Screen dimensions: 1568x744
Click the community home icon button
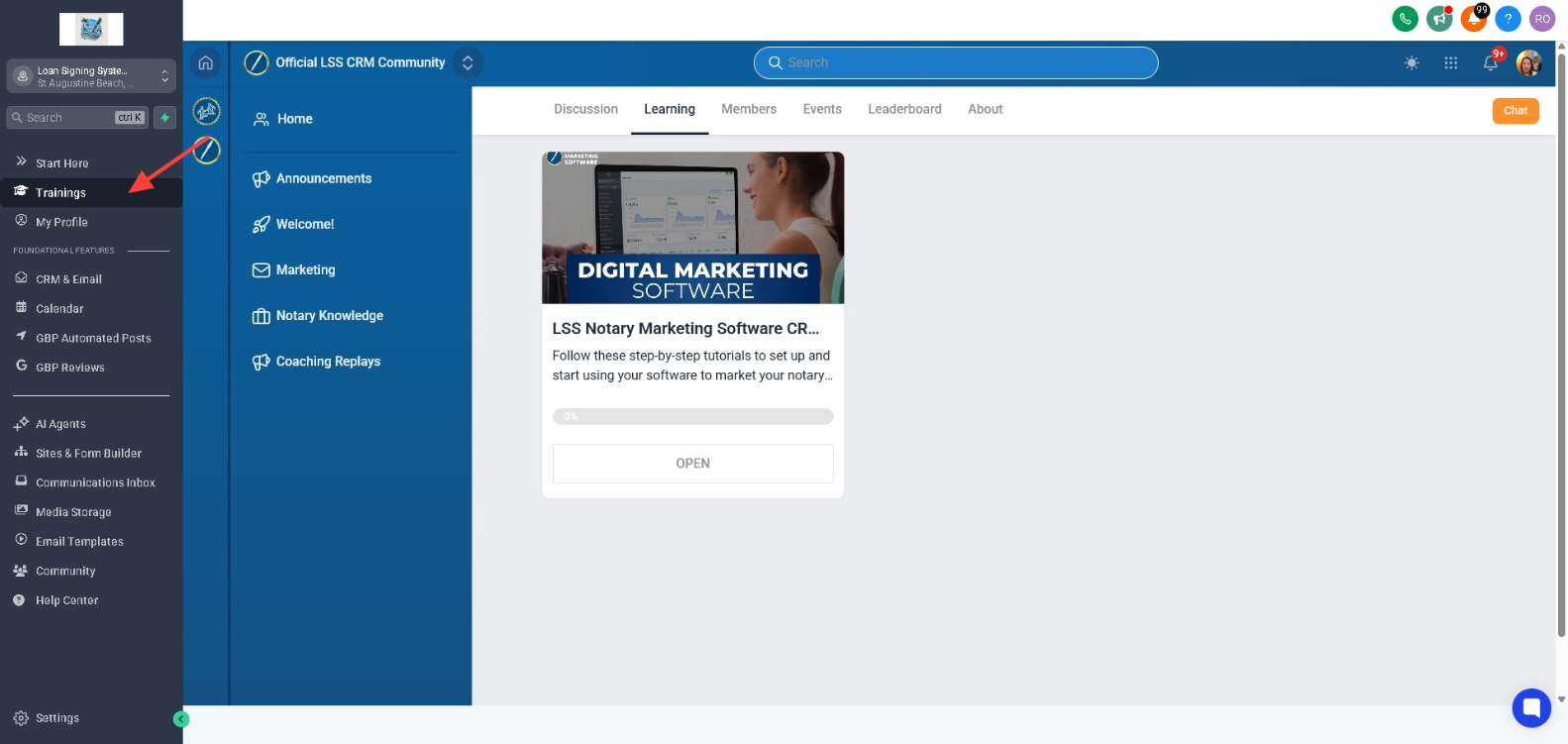206,63
